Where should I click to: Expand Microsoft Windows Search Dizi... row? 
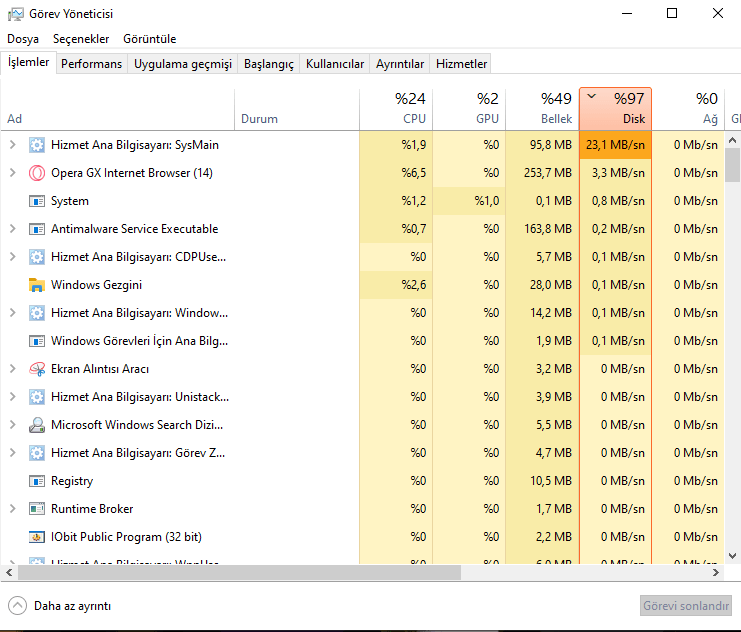pyautogui.click(x=13, y=425)
